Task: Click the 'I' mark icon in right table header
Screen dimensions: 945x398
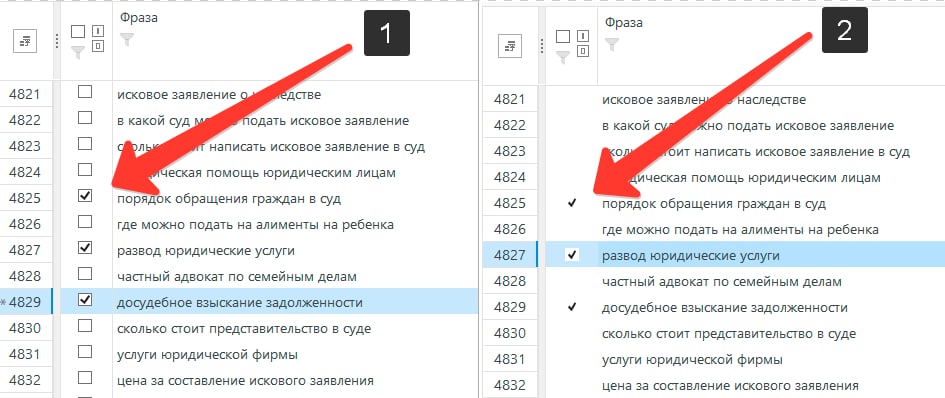Action: (x=582, y=36)
